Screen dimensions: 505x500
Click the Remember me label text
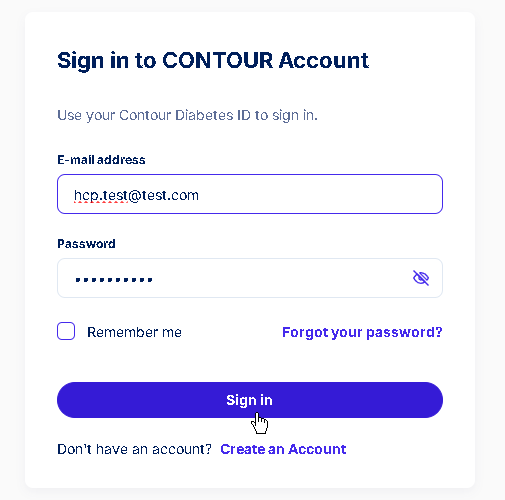point(134,332)
